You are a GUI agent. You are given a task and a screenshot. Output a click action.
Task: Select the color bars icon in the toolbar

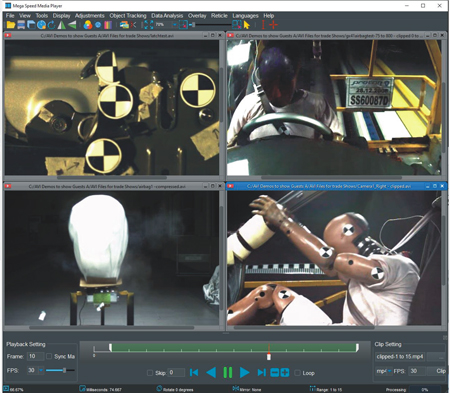pos(108,25)
